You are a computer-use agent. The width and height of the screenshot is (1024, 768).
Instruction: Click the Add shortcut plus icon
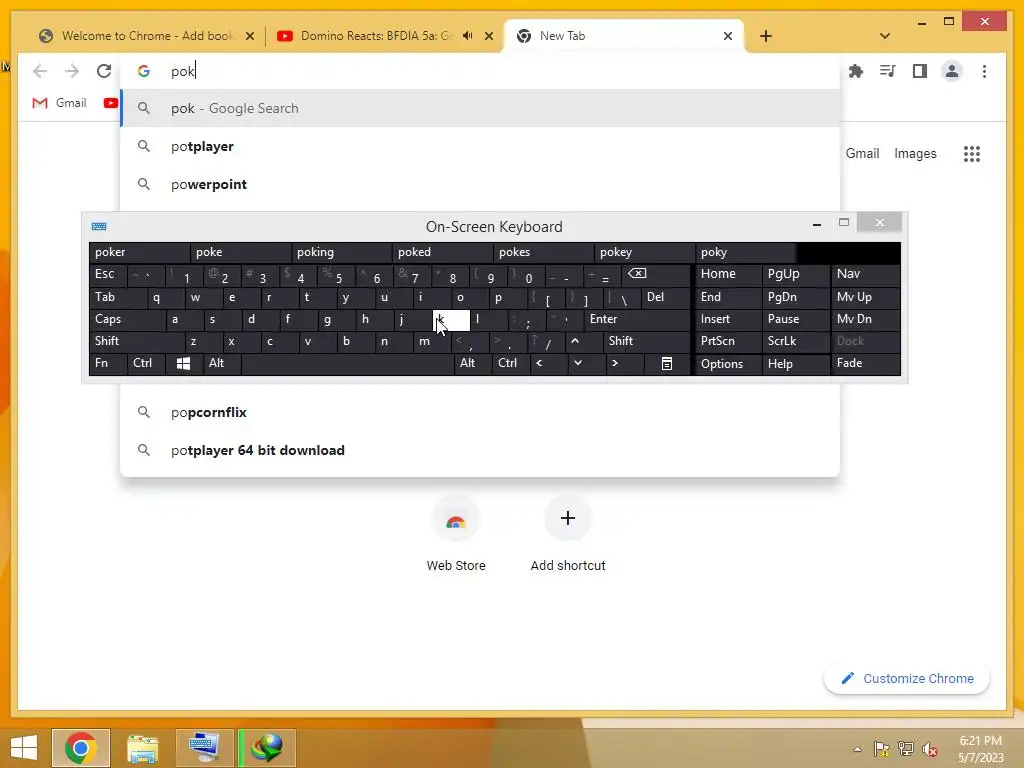(568, 518)
